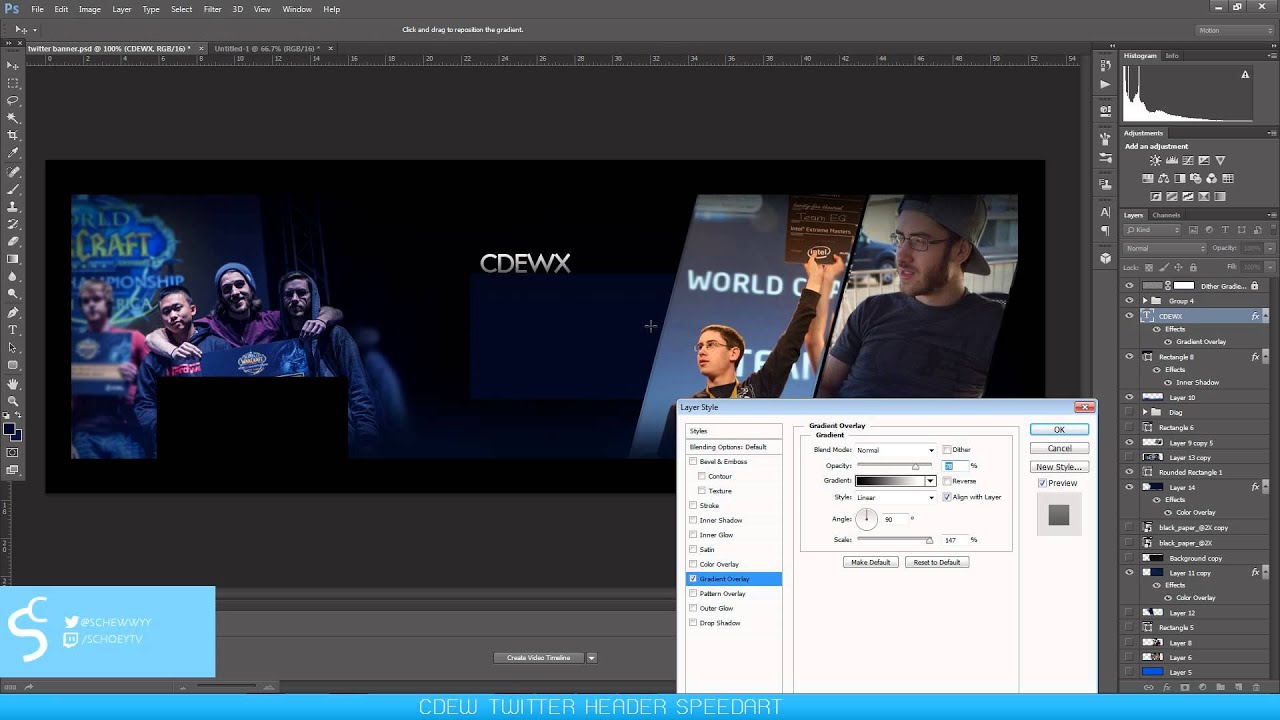The width and height of the screenshot is (1280, 720).
Task: Select the Move tool
Action: pyautogui.click(x=13, y=65)
